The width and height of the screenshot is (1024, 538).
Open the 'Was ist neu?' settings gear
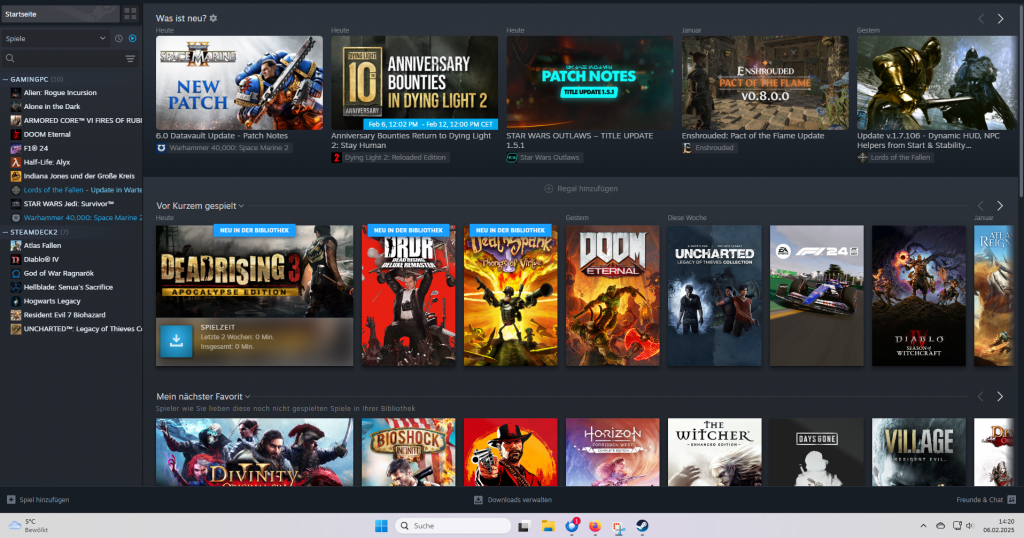coord(213,19)
